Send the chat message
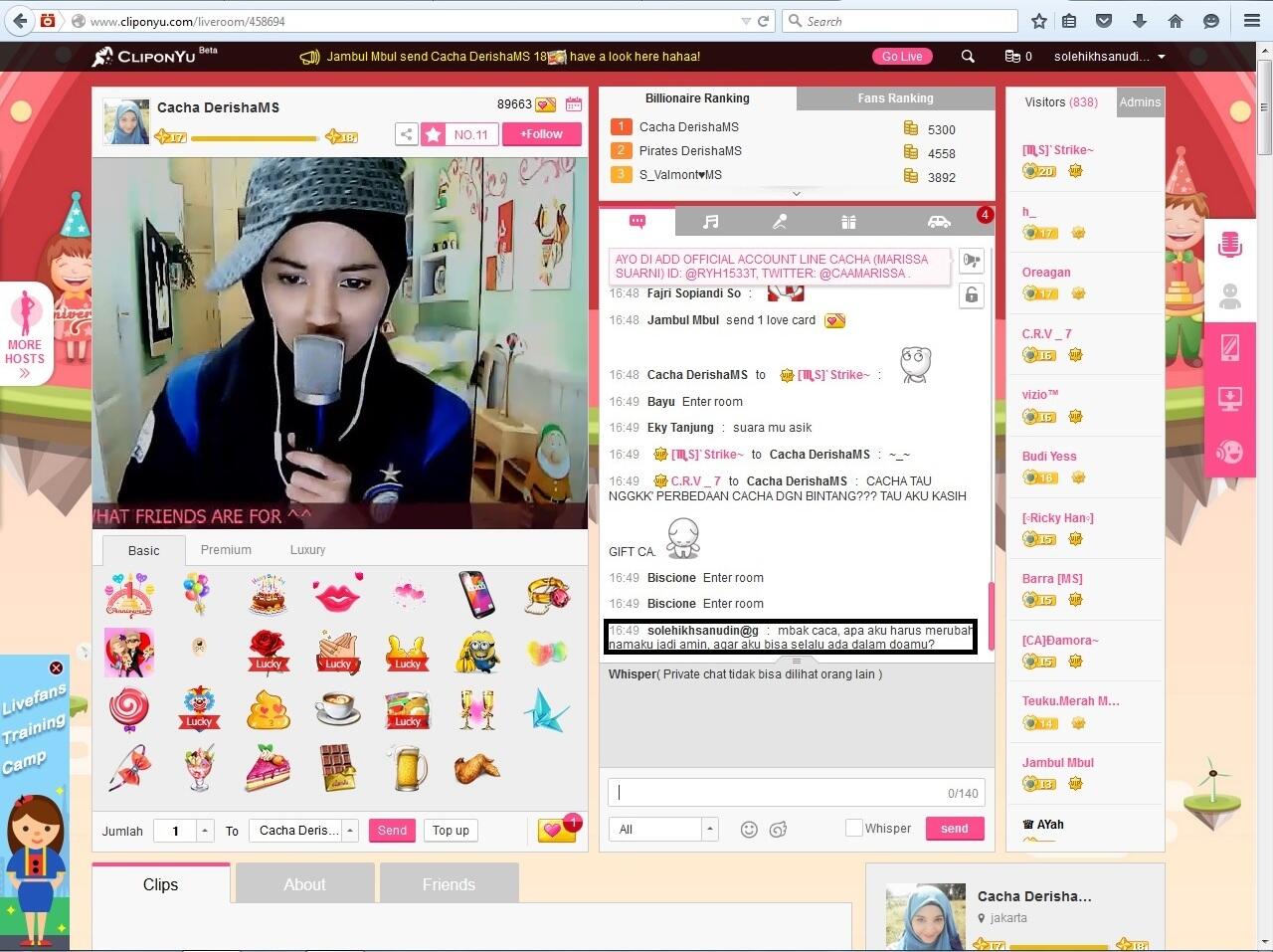The width and height of the screenshot is (1273, 952). pos(955,829)
